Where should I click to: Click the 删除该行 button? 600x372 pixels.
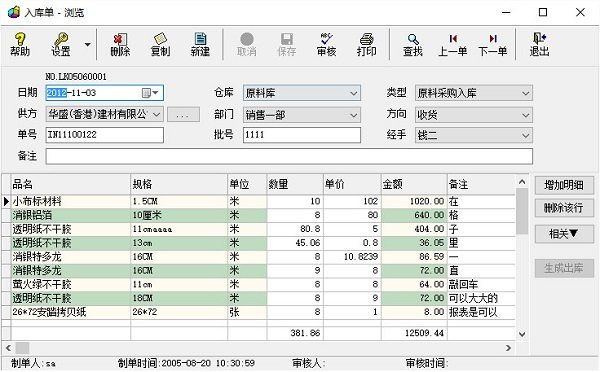(564, 208)
